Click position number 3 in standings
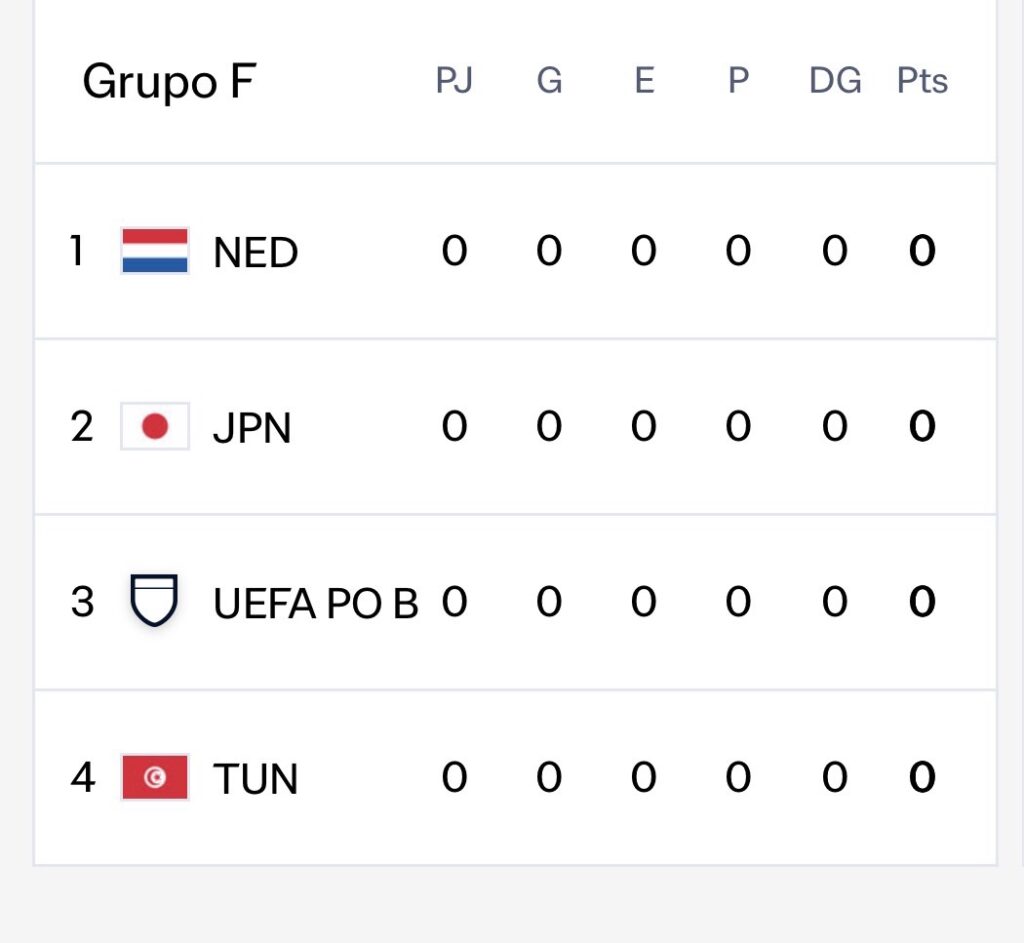 click(82, 602)
